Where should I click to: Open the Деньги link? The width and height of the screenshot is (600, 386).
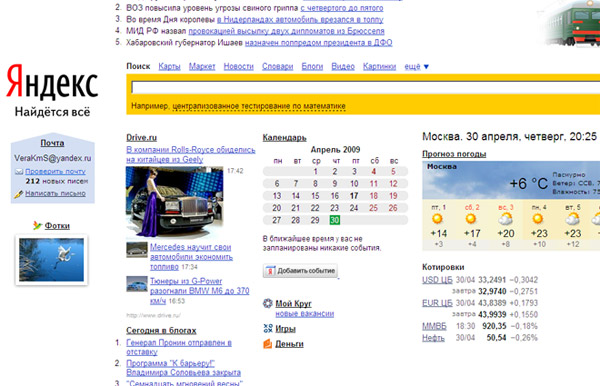[x=289, y=344]
